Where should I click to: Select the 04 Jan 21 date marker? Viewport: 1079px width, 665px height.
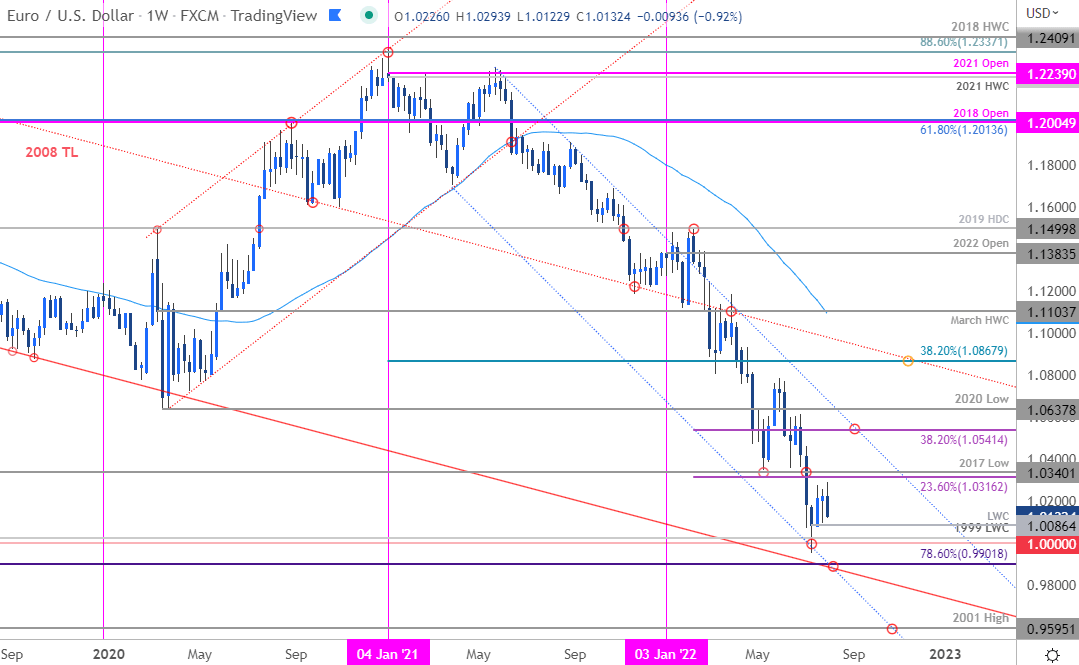[x=388, y=653]
